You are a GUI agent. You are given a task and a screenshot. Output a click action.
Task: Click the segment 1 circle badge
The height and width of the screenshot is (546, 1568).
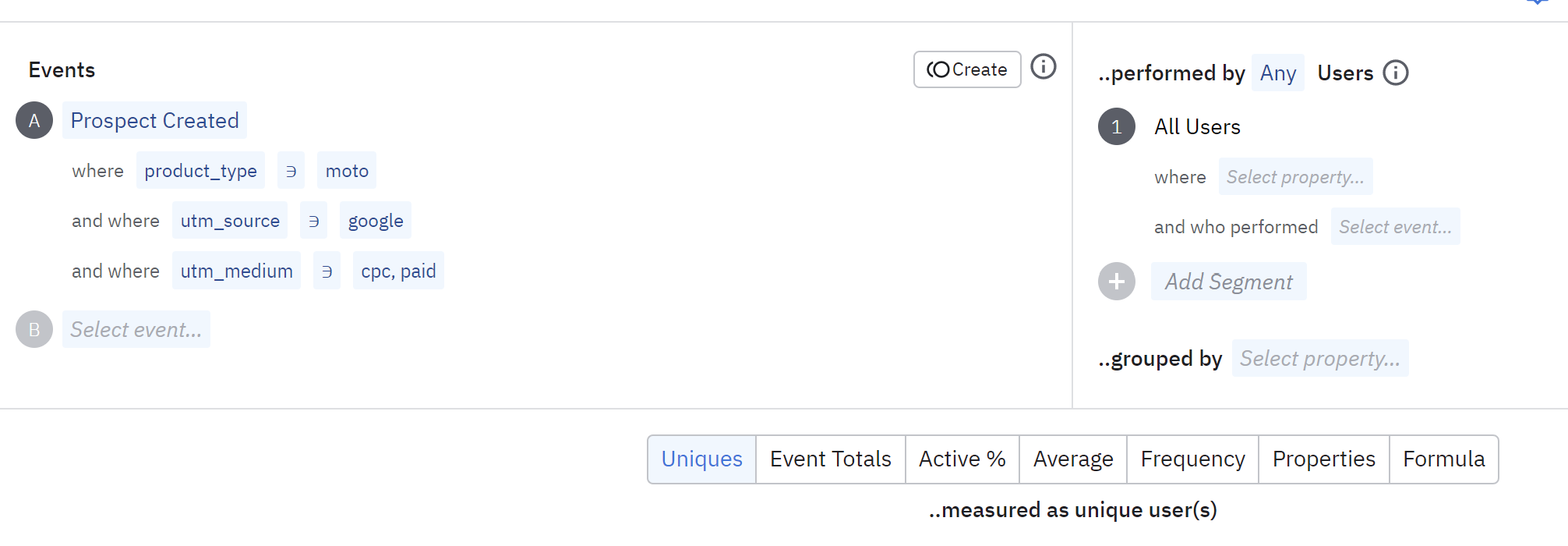[x=1116, y=126]
